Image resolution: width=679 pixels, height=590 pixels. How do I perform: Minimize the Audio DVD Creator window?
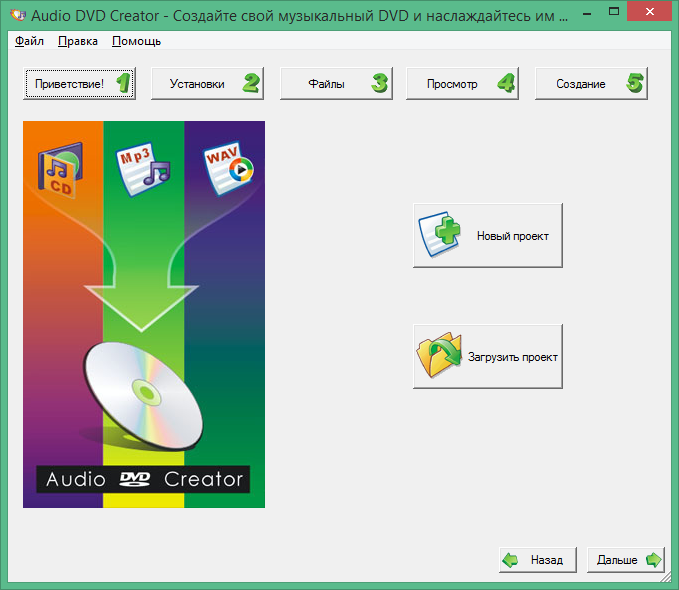point(587,13)
